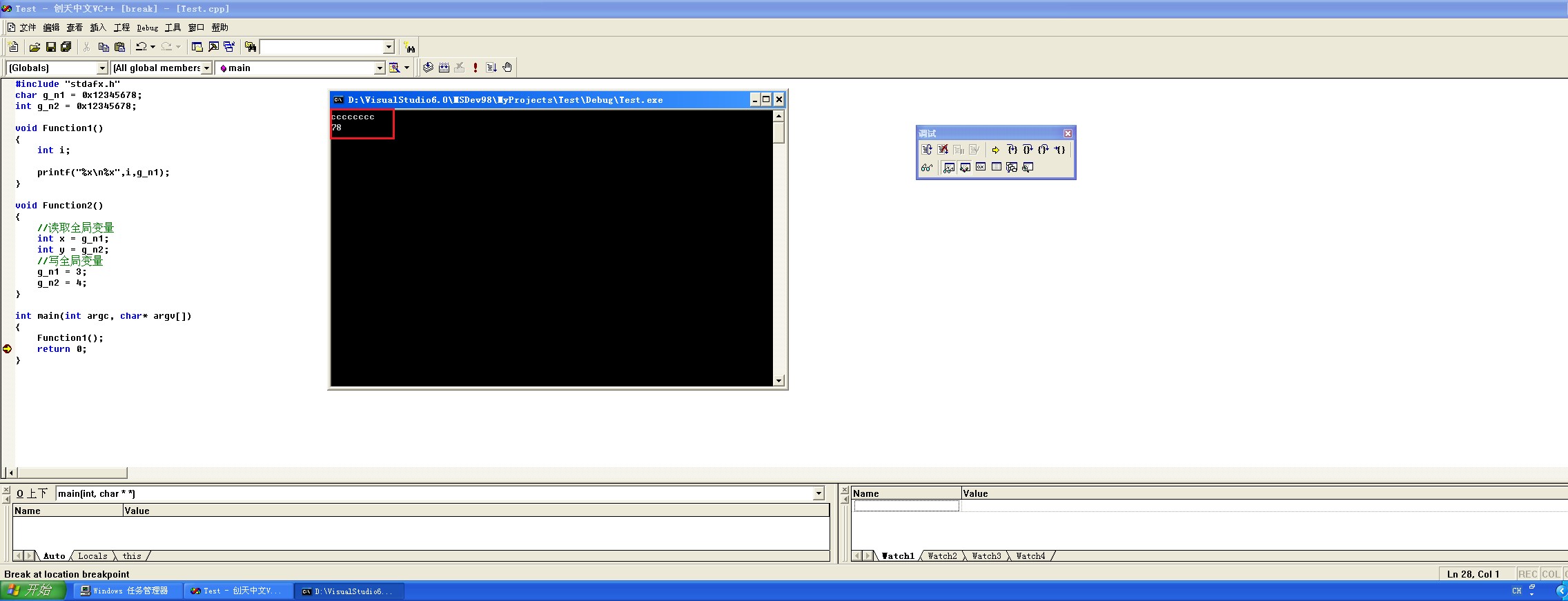Viewport: 1568px width, 601px height.
Task: Save the current file with floppy icon
Action: 50,47
